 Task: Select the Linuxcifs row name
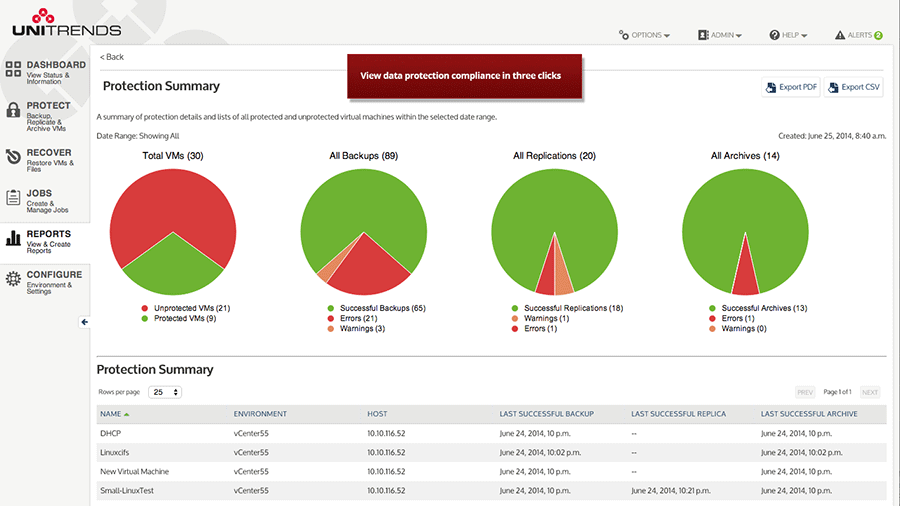(114, 452)
